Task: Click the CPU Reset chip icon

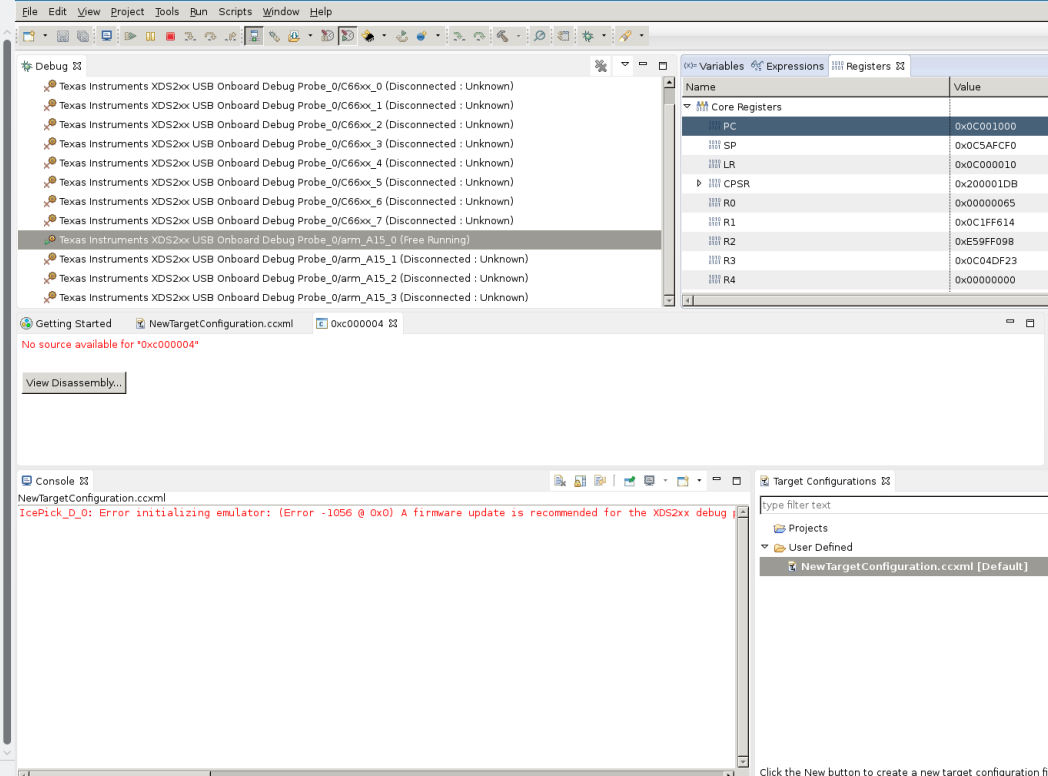Action: click(x=368, y=36)
